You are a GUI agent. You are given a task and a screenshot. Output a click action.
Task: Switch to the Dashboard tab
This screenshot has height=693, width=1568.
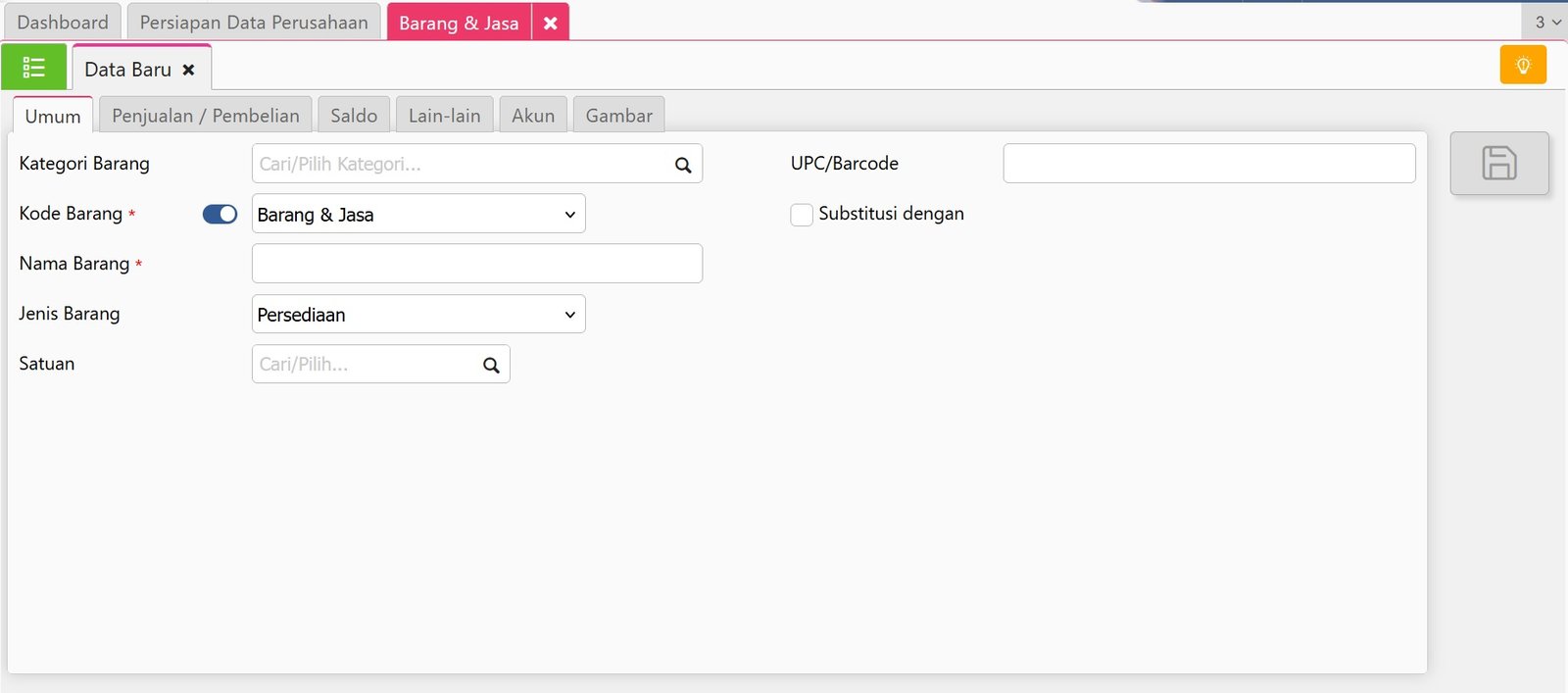[x=63, y=22]
